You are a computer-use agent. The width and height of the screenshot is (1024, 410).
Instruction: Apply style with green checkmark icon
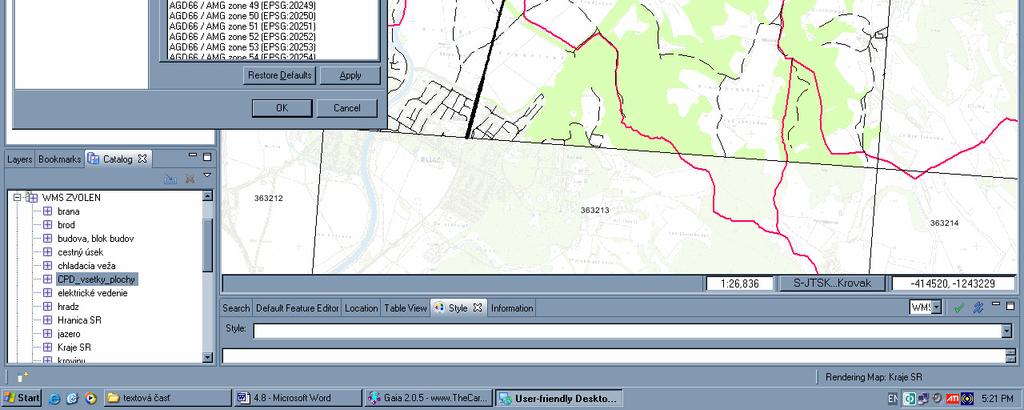pyautogui.click(x=959, y=308)
